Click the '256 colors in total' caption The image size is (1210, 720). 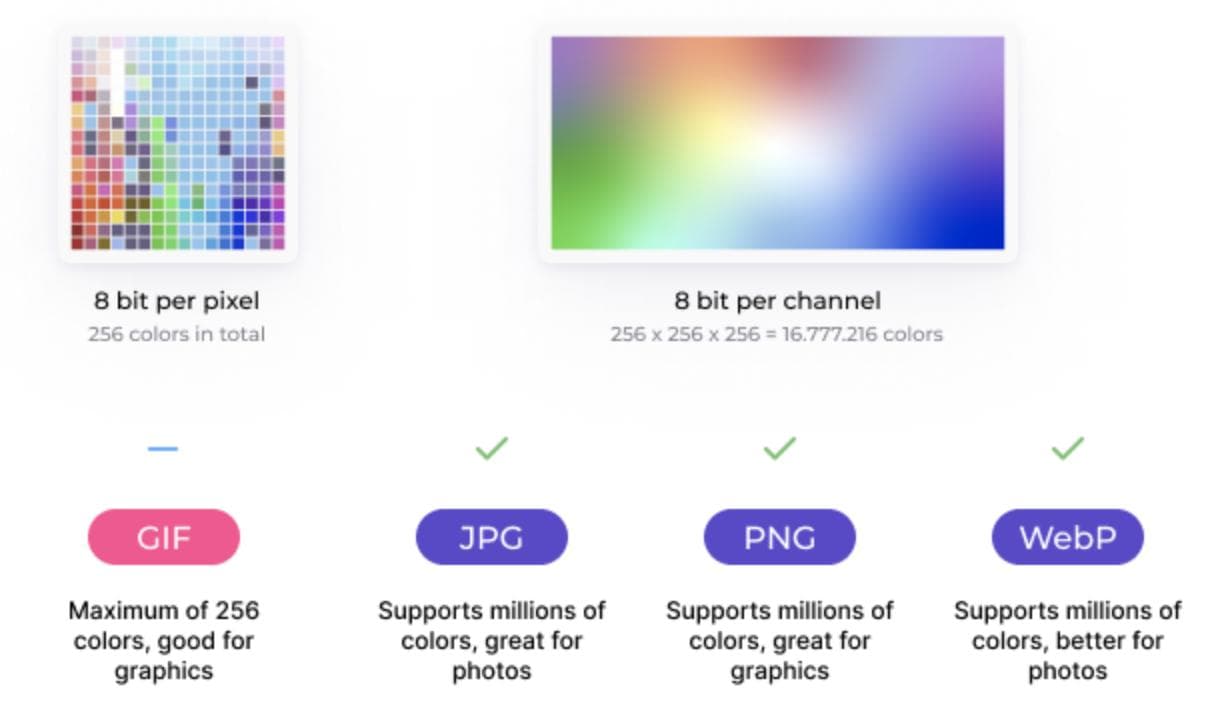pos(177,334)
